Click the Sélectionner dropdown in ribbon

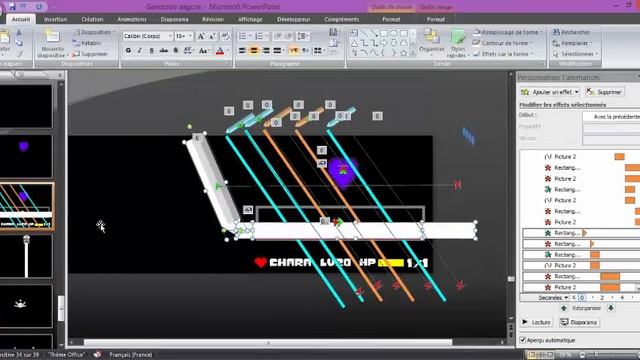[x=576, y=54]
